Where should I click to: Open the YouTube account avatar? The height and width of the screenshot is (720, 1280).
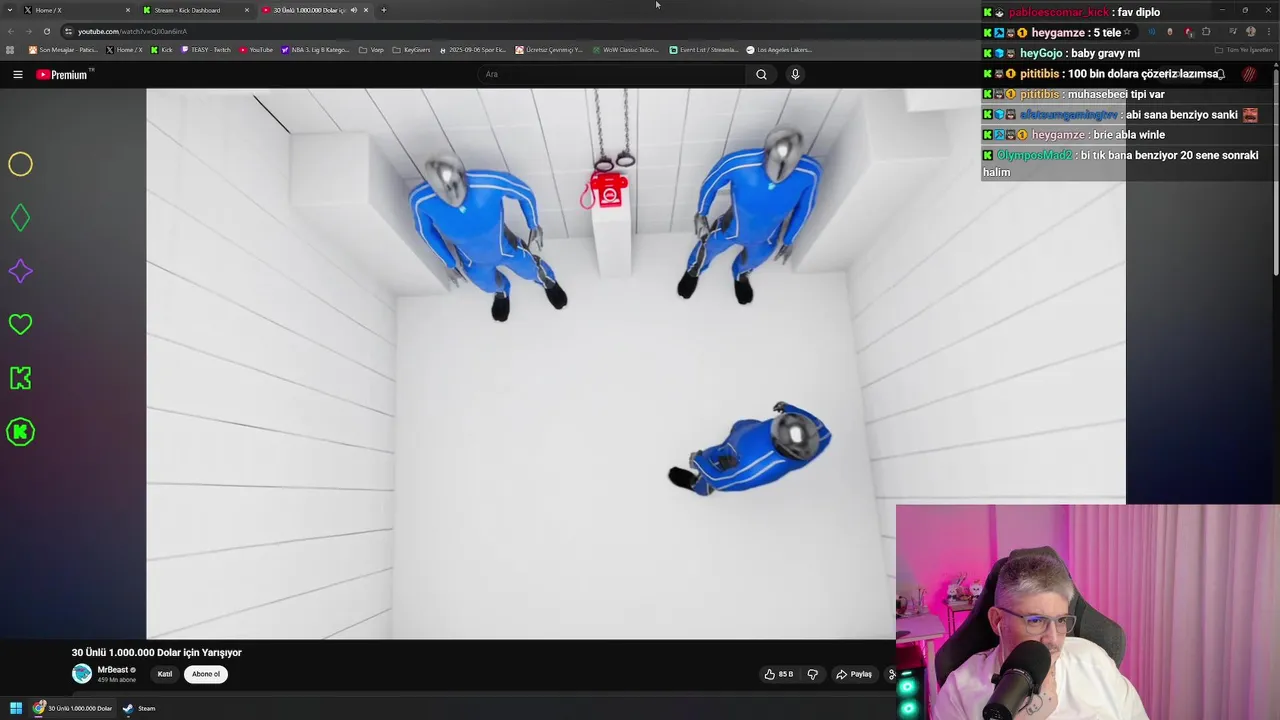tap(1249, 74)
